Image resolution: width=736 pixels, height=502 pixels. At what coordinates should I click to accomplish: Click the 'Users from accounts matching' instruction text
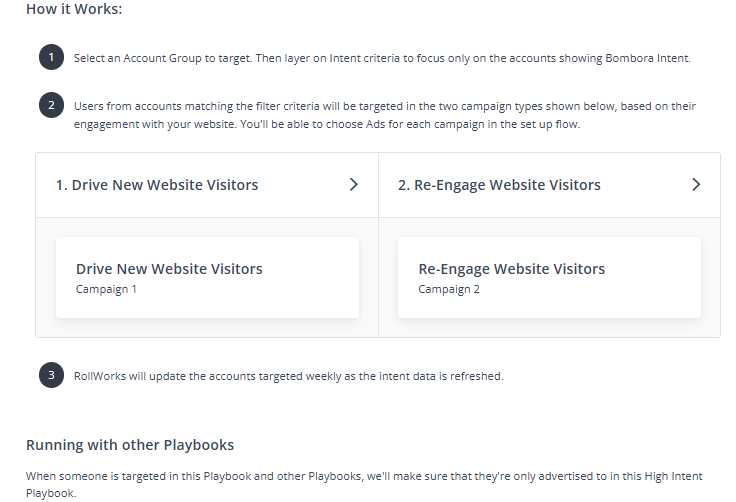(385, 106)
